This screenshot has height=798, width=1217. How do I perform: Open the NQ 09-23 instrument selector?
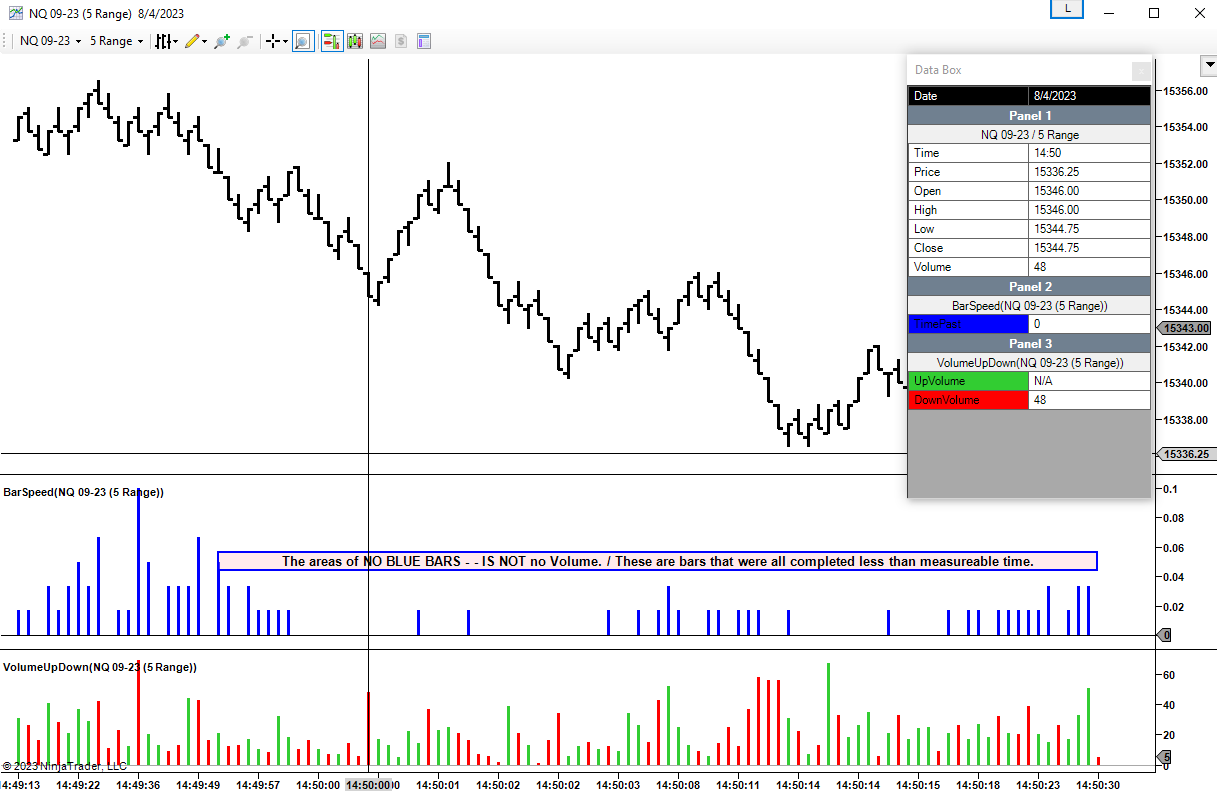pos(51,41)
